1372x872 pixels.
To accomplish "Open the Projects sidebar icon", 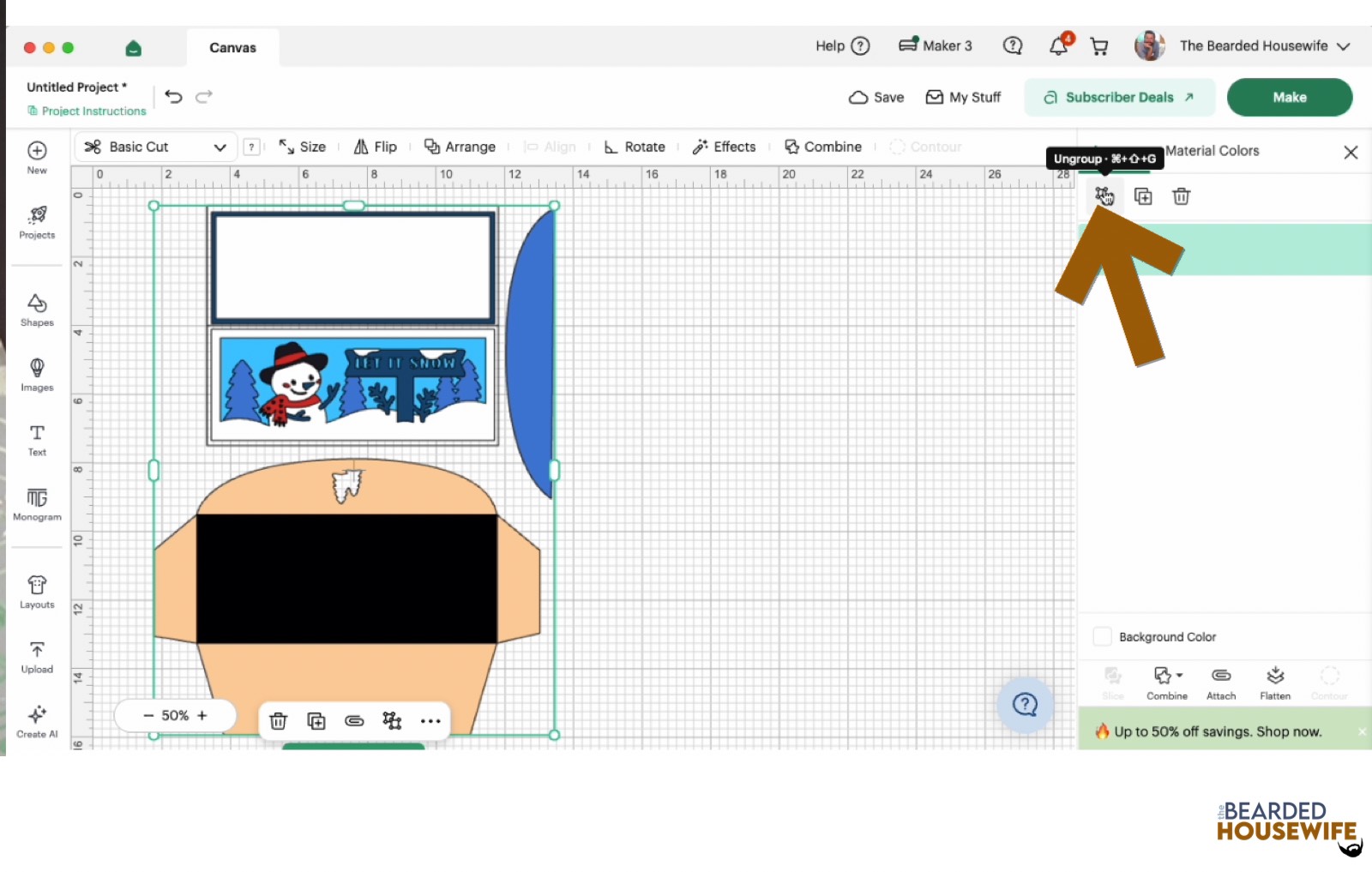I will (x=37, y=222).
